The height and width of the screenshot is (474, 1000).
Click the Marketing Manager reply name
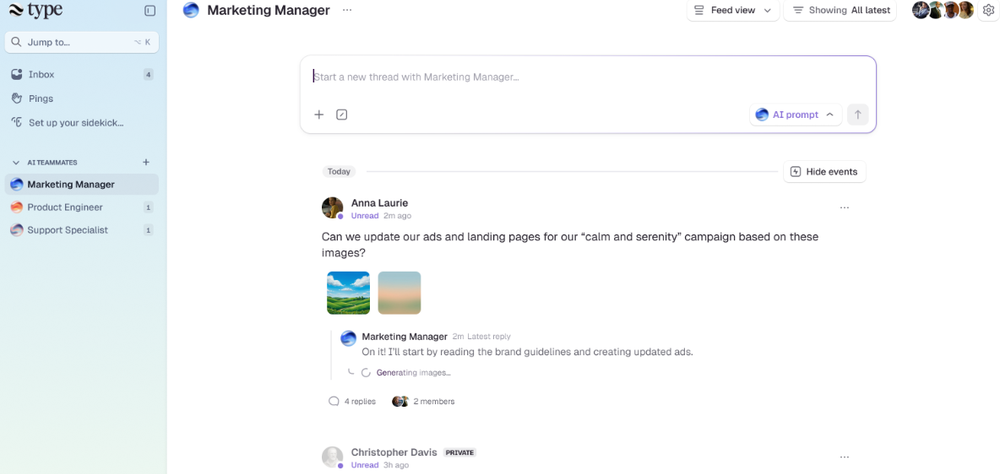pyautogui.click(x=404, y=337)
